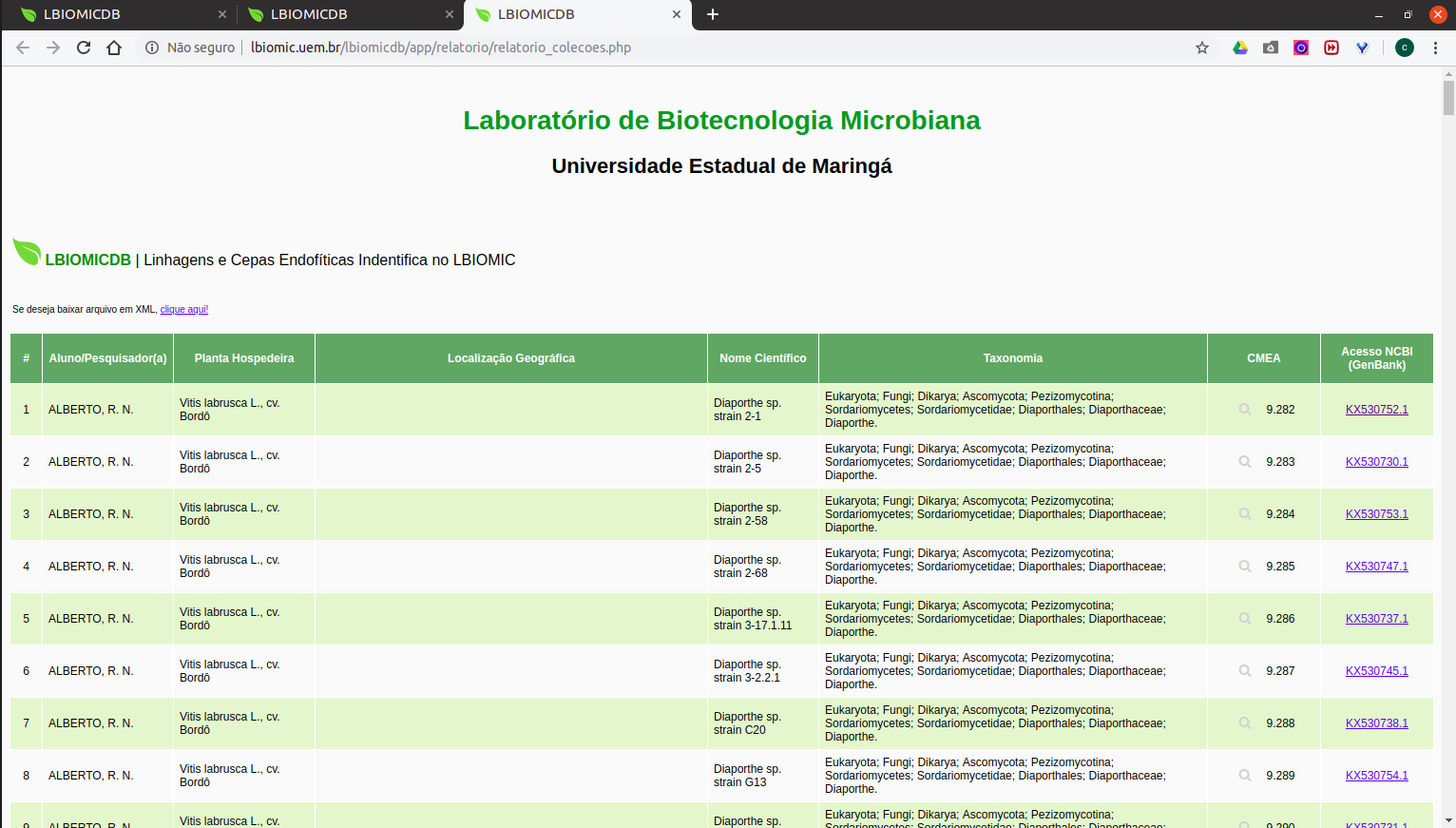The width and height of the screenshot is (1456, 828).
Task: Click the magnifier icon for CMEA 9.282
Action: point(1245,410)
